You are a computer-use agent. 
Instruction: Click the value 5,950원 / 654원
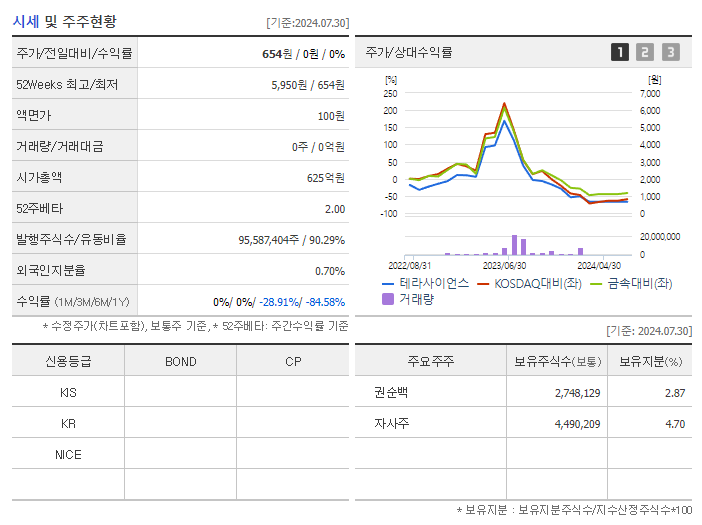308,85
